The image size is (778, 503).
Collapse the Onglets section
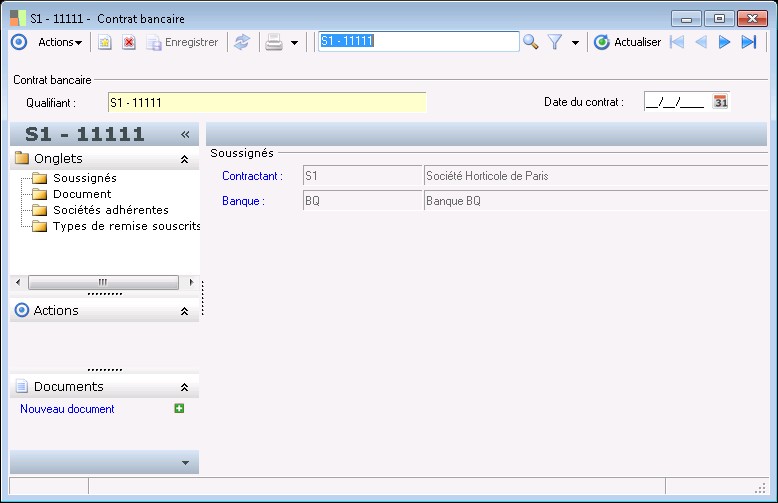(x=184, y=159)
